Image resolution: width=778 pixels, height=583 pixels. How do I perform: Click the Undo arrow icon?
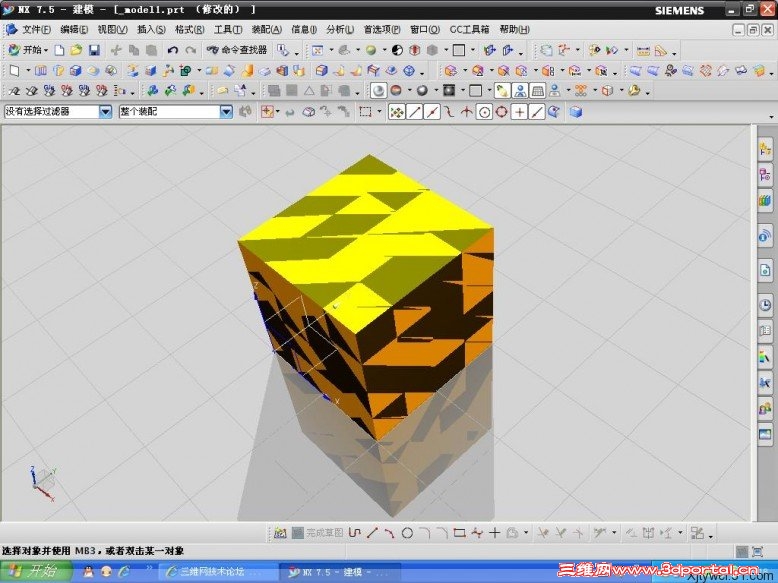point(173,50)
